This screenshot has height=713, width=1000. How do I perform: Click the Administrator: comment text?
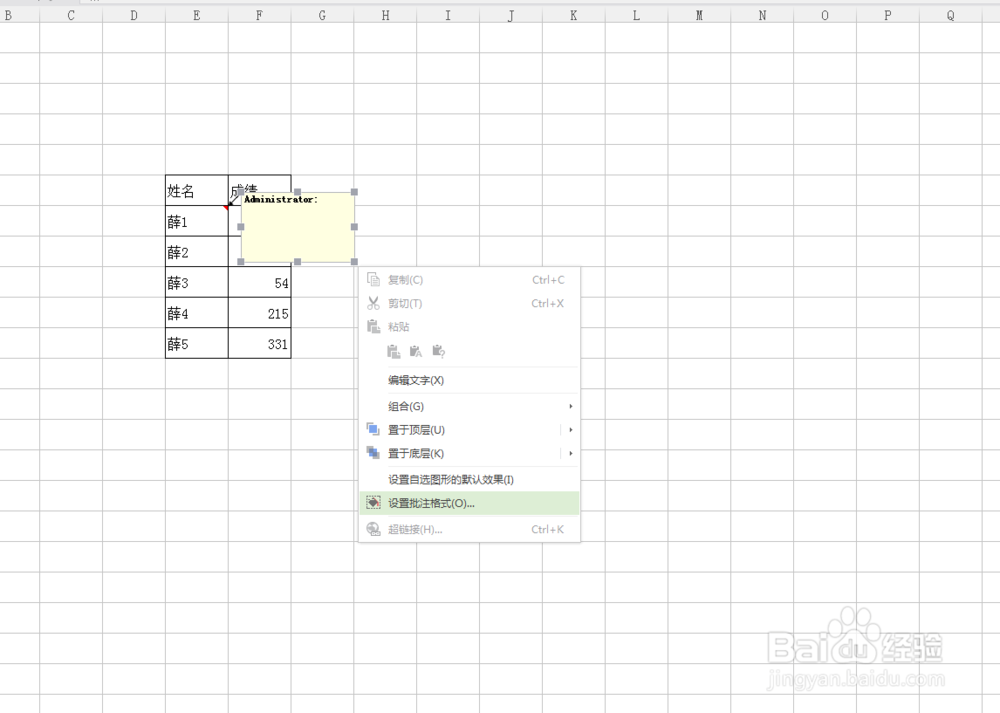click(x=281, y=200)
